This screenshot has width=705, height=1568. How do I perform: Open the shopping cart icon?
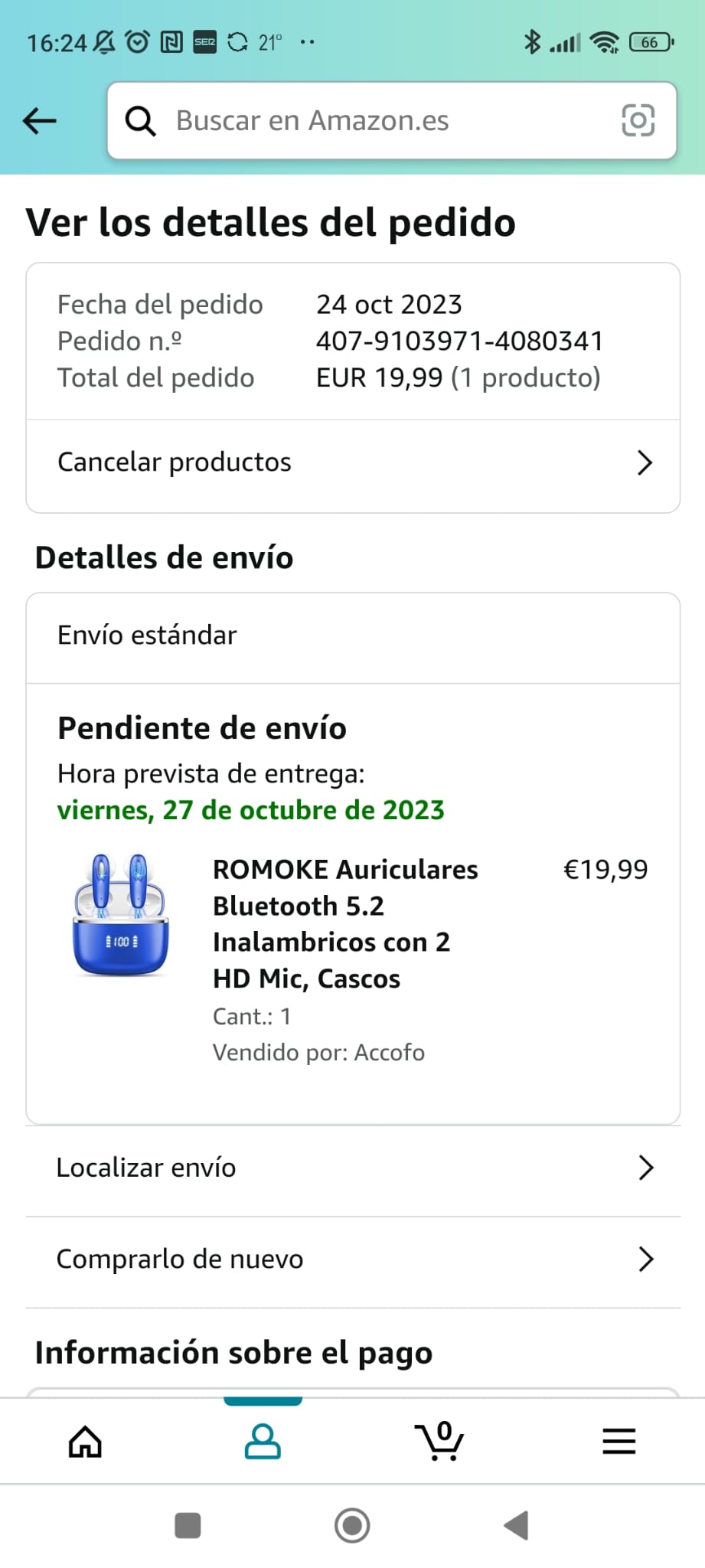pos(439,1442)
